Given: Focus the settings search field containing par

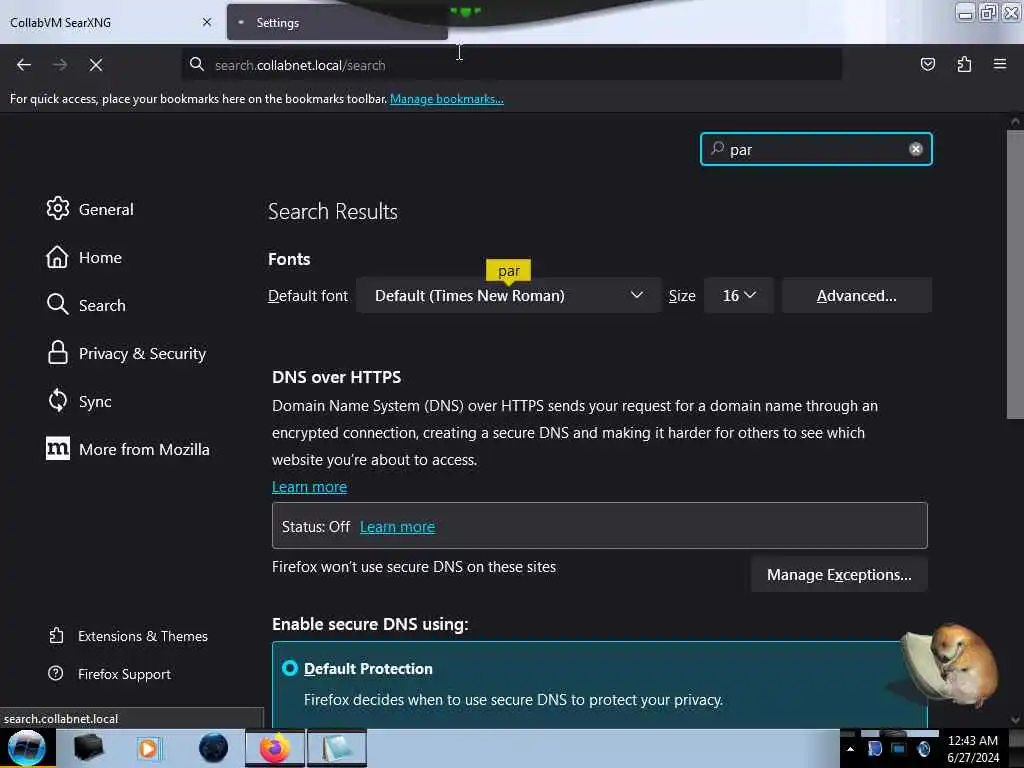Looking at the screenshot, I should click(x=816, y=149).
